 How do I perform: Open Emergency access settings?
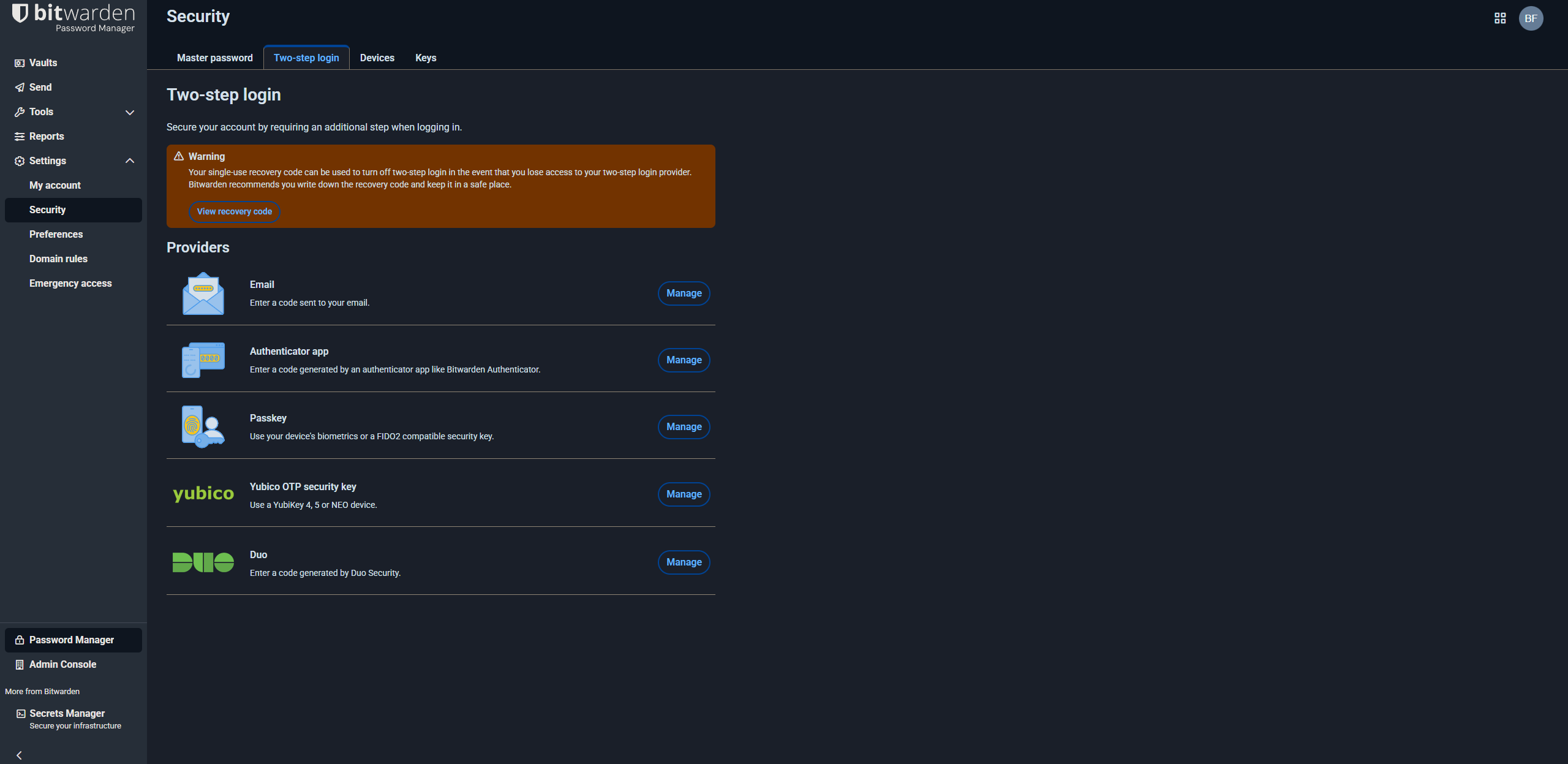pos(70,283)
